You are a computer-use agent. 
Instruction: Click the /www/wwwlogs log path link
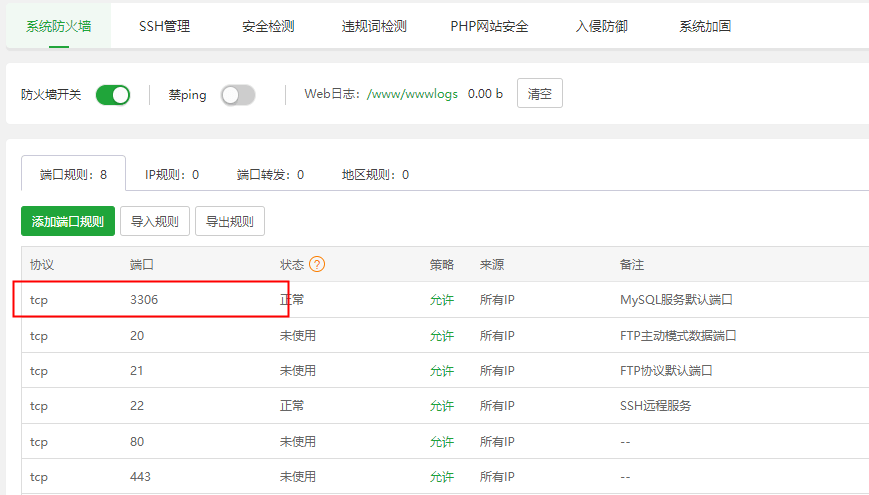tap(412, 94)
